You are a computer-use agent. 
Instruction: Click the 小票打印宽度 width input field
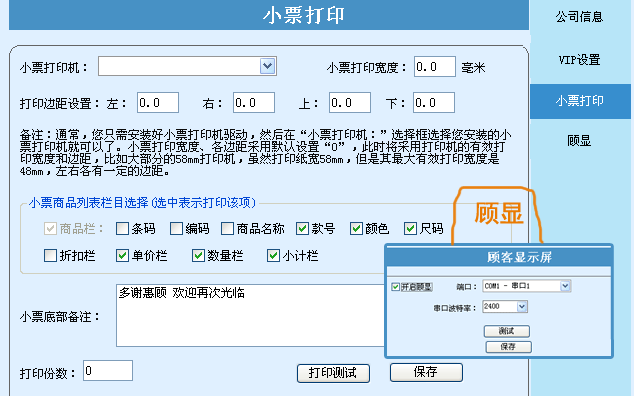tap(435, 67)
